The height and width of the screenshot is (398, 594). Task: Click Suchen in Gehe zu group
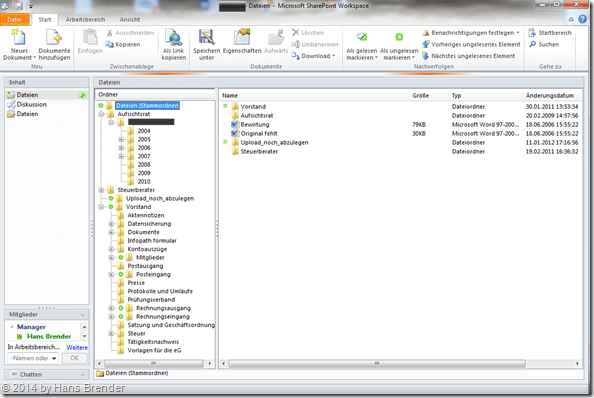(544, 44)
